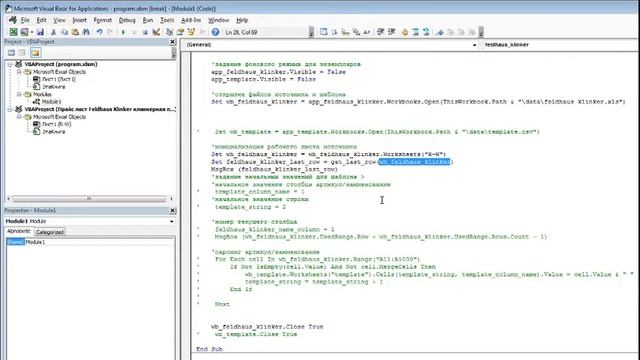Copy selection using the Copy icon
The width and height of the screenshot is (640, 360).
[x=64, y=32]
